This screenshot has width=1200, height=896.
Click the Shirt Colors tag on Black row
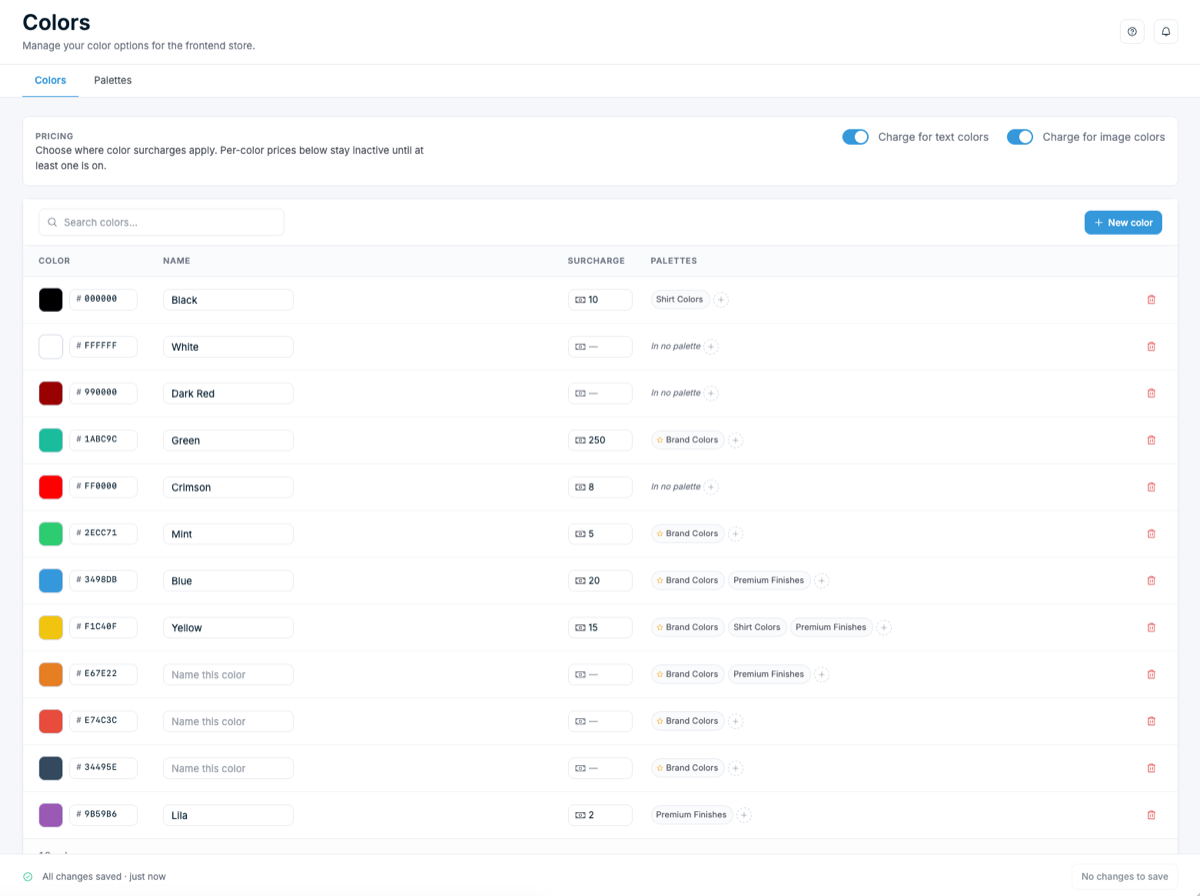(679, 299)
